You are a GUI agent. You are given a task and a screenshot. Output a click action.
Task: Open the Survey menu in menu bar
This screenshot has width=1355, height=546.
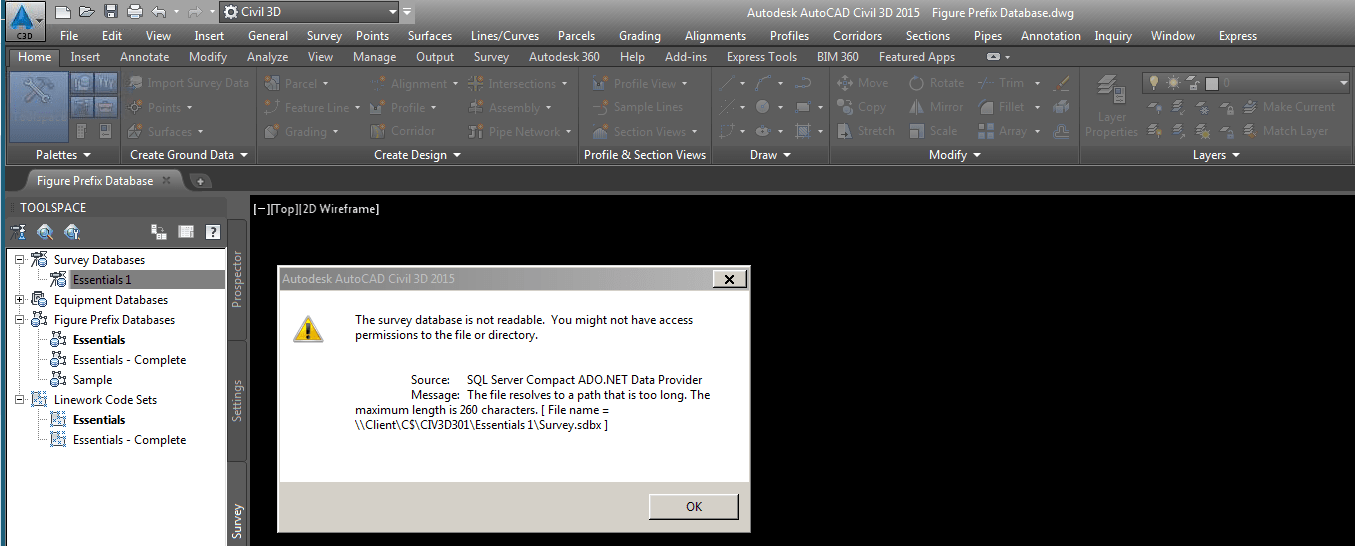click(324, 36)
